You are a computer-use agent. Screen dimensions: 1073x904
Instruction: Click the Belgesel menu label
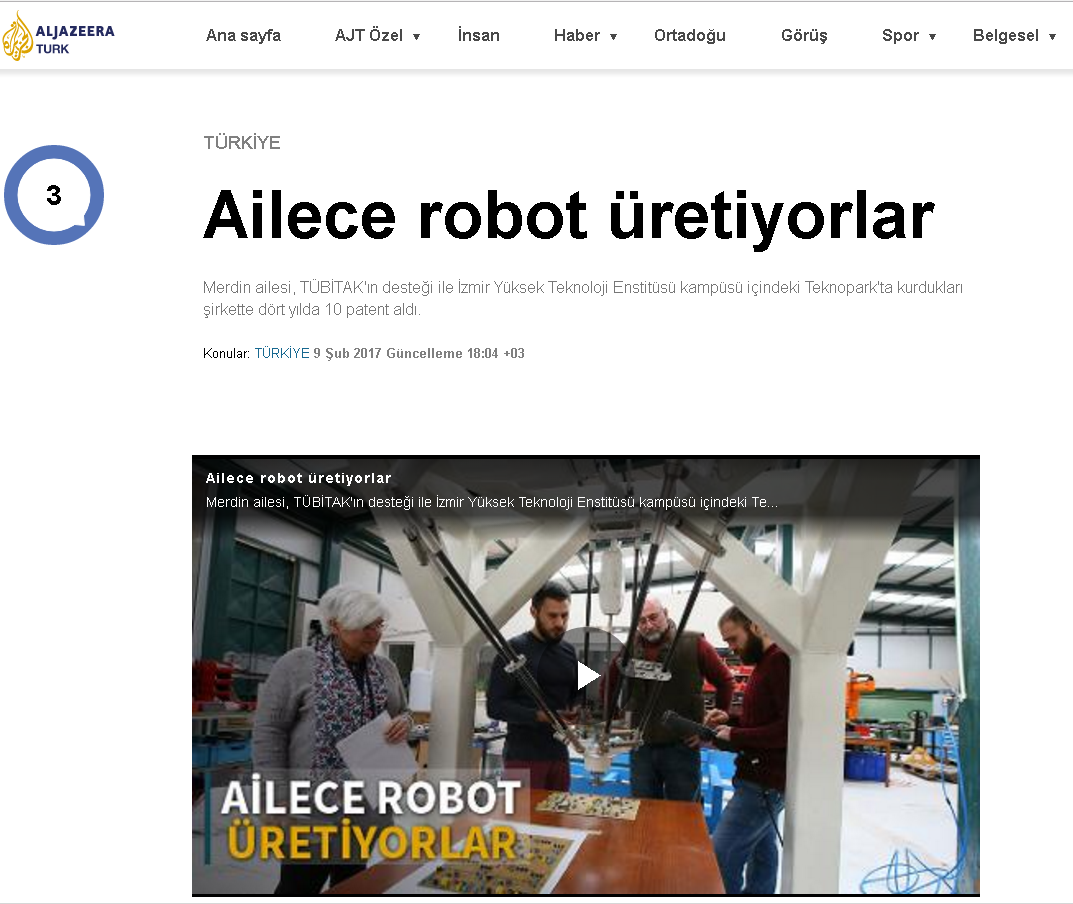point(1005,36)
